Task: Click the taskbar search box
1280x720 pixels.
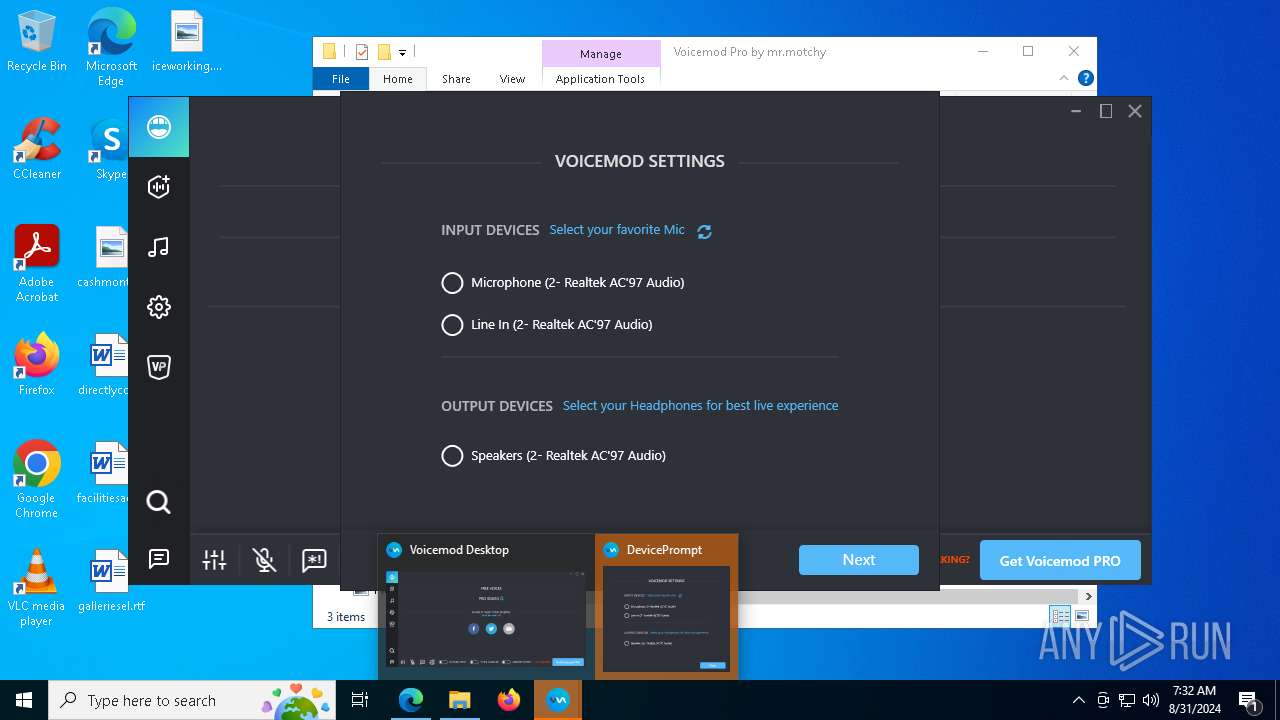Action: point(194,700)
